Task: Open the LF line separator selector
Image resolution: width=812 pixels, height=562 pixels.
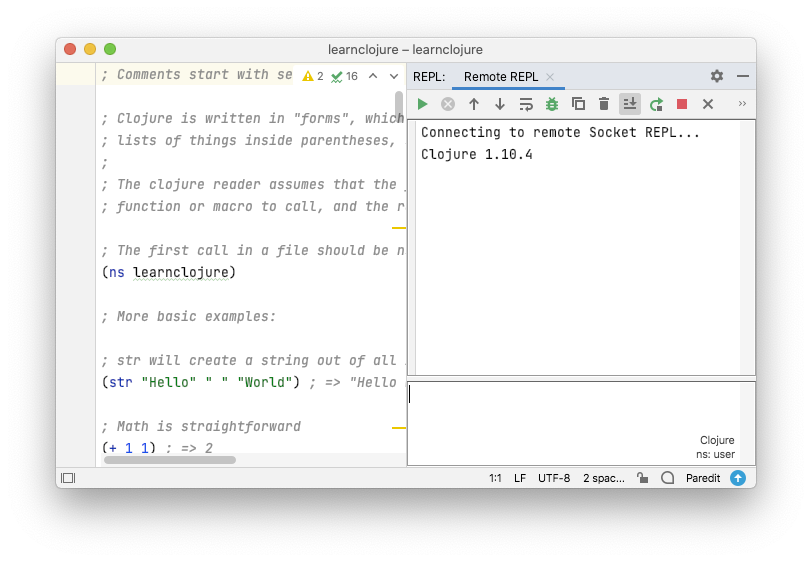Action: 520,478
